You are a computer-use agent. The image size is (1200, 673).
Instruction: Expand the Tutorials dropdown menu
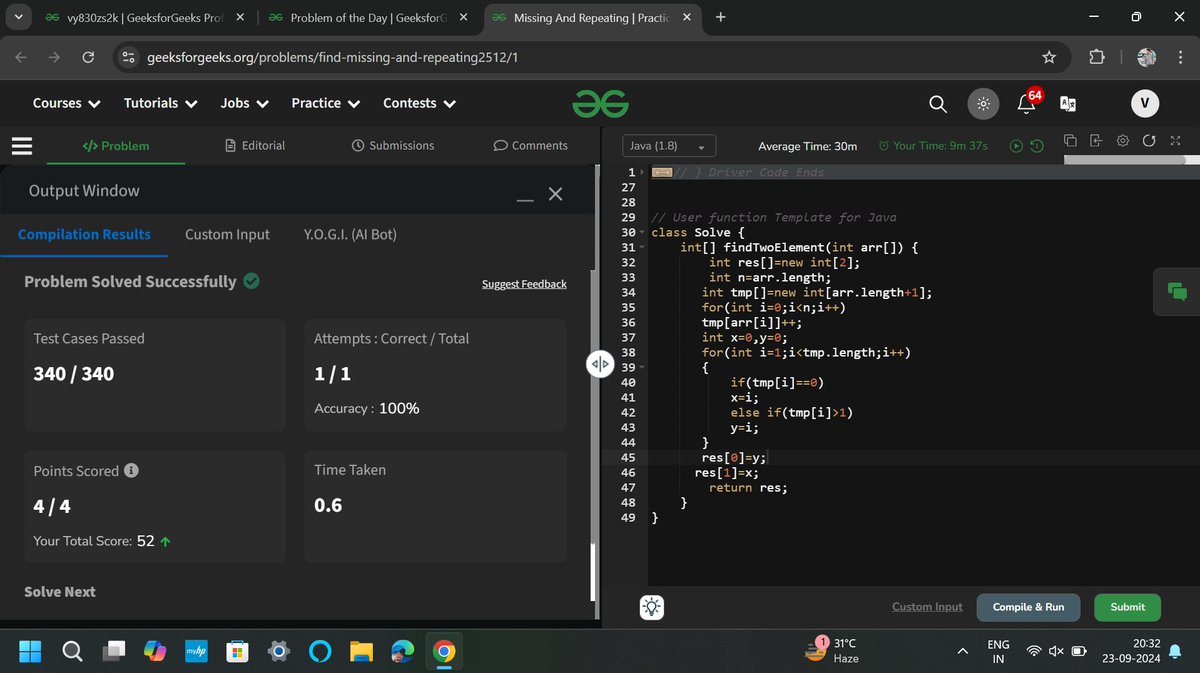point(160,103)
